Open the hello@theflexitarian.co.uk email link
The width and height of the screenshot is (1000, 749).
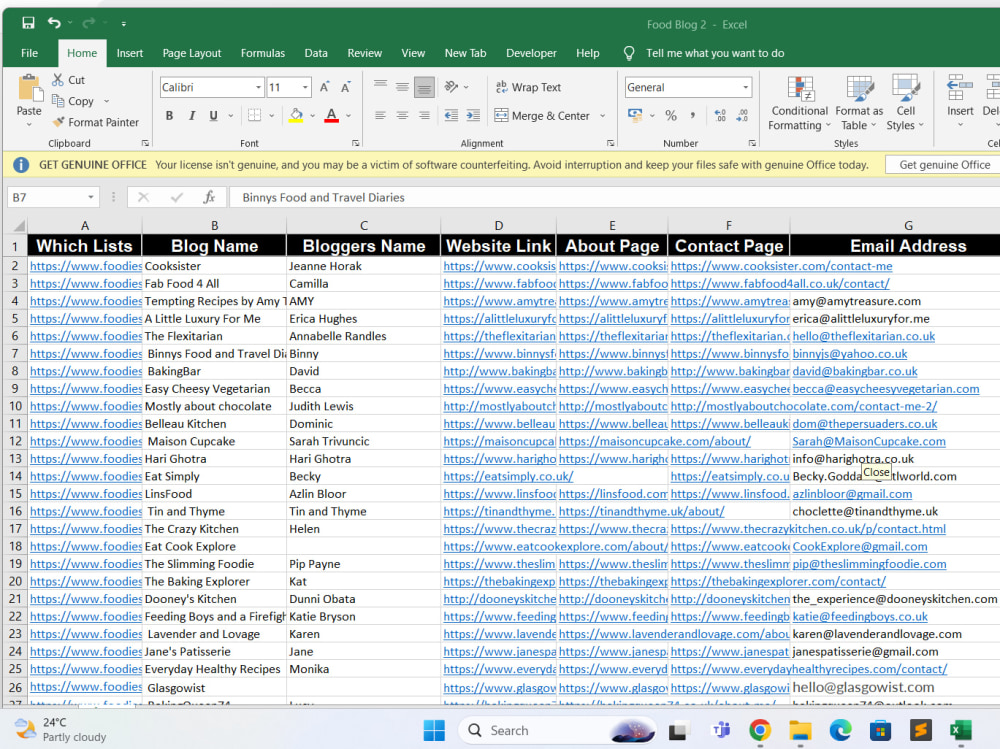click(x=864, y=336)
